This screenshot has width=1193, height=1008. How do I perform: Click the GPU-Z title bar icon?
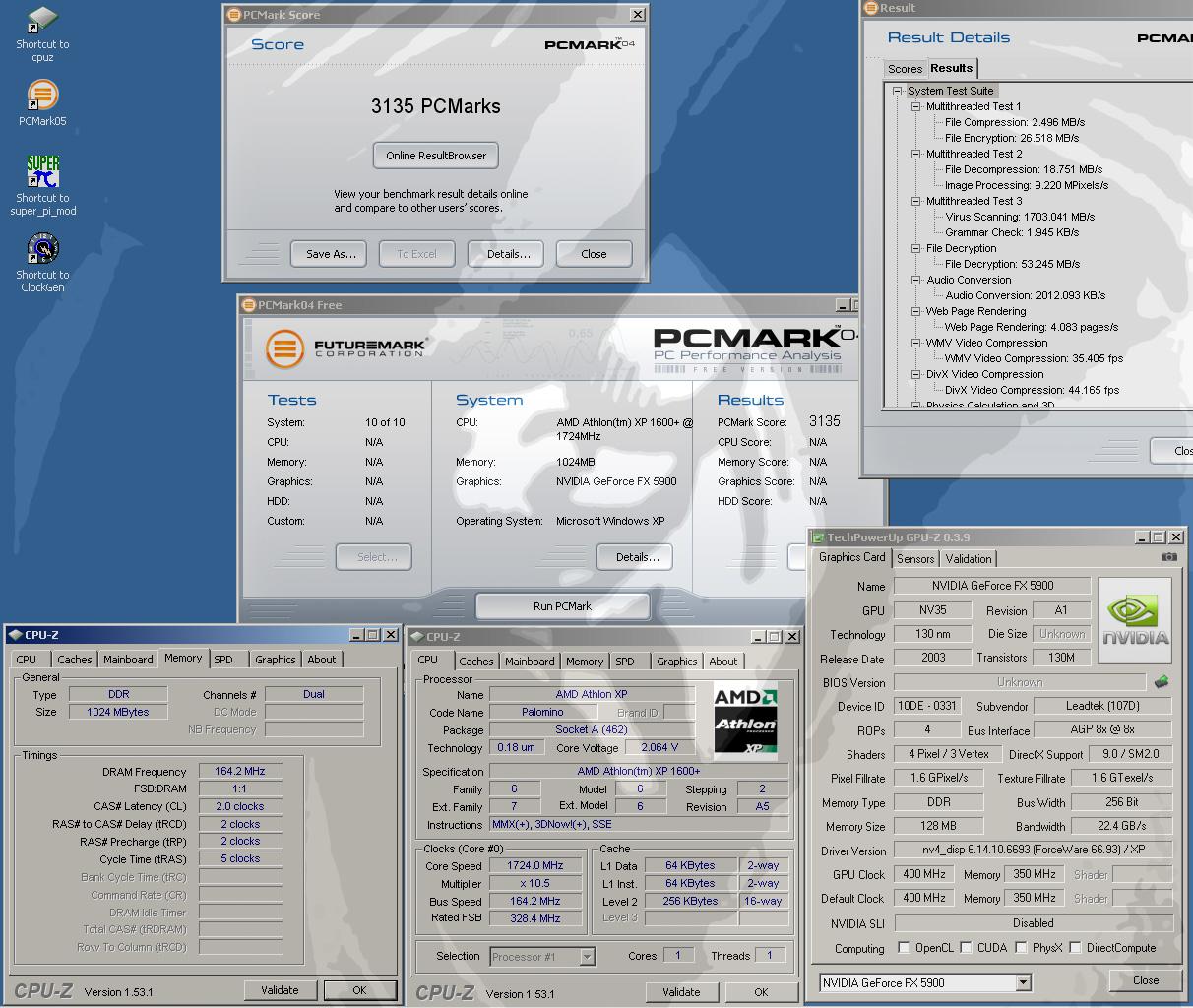coord(818,537)
